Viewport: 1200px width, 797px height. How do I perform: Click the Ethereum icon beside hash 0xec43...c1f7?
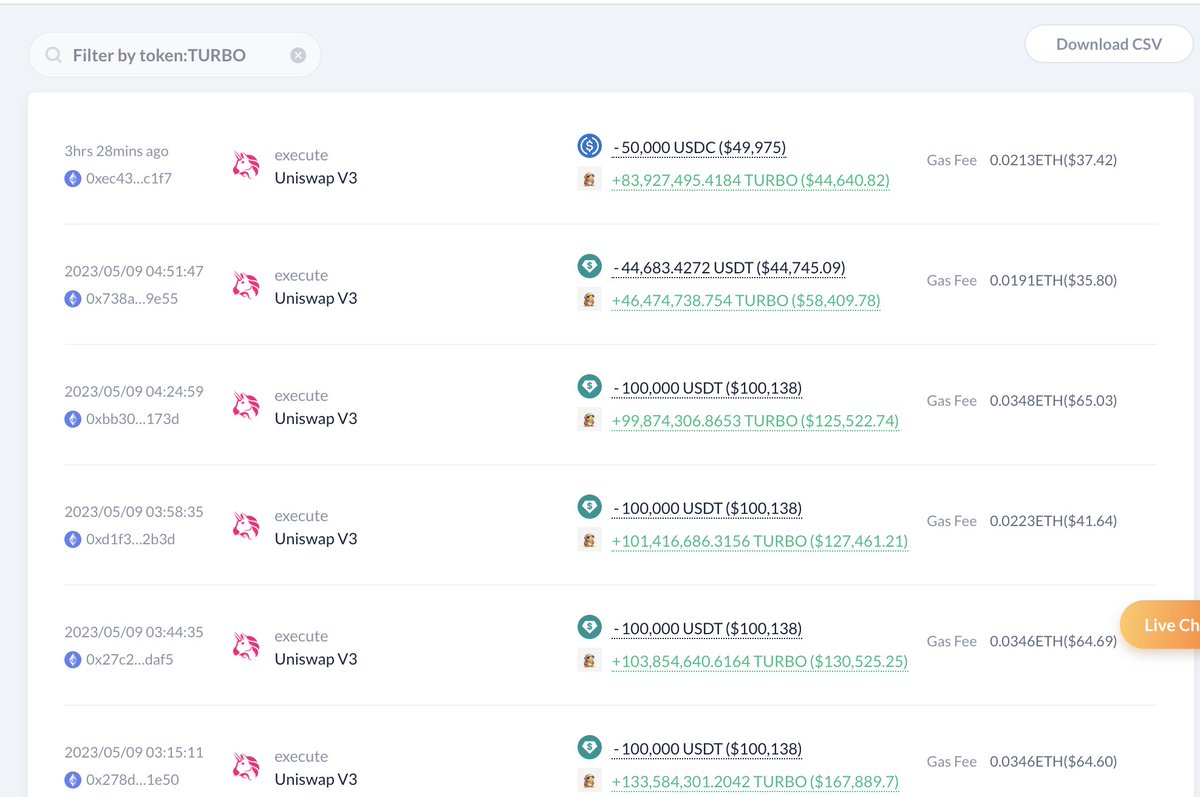(70, 178)
